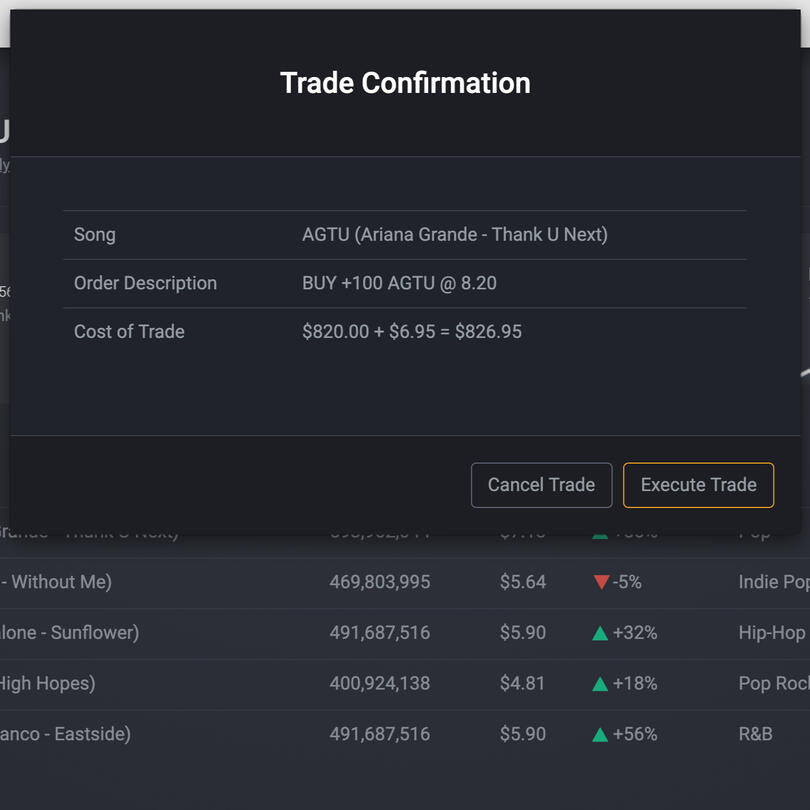
Task: Open the Without Me song row
Action: [x=56, y=582]
